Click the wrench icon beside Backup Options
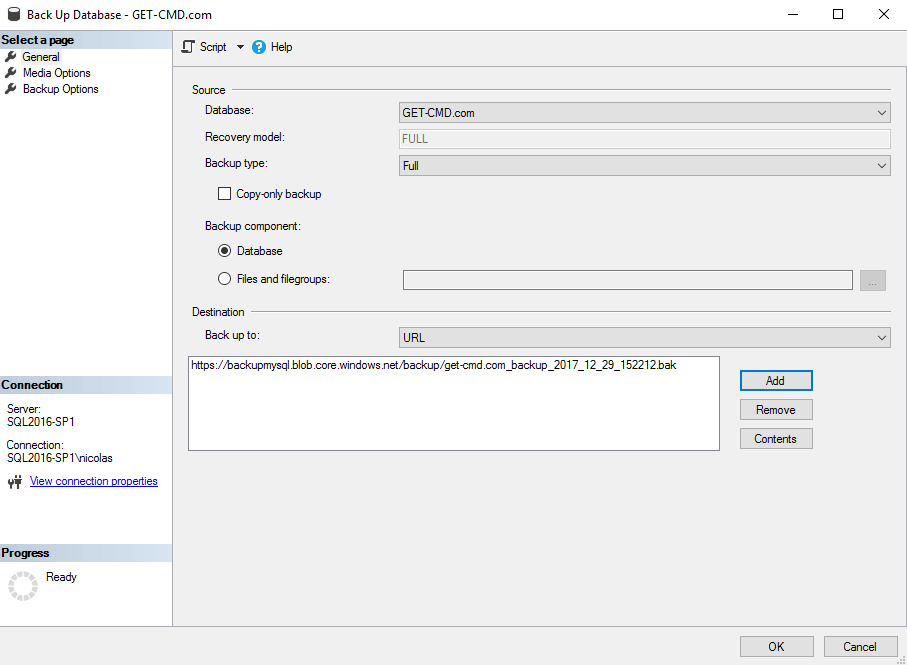Image resolution: width=907 pixels, height=665 pixels. [11, 89]
